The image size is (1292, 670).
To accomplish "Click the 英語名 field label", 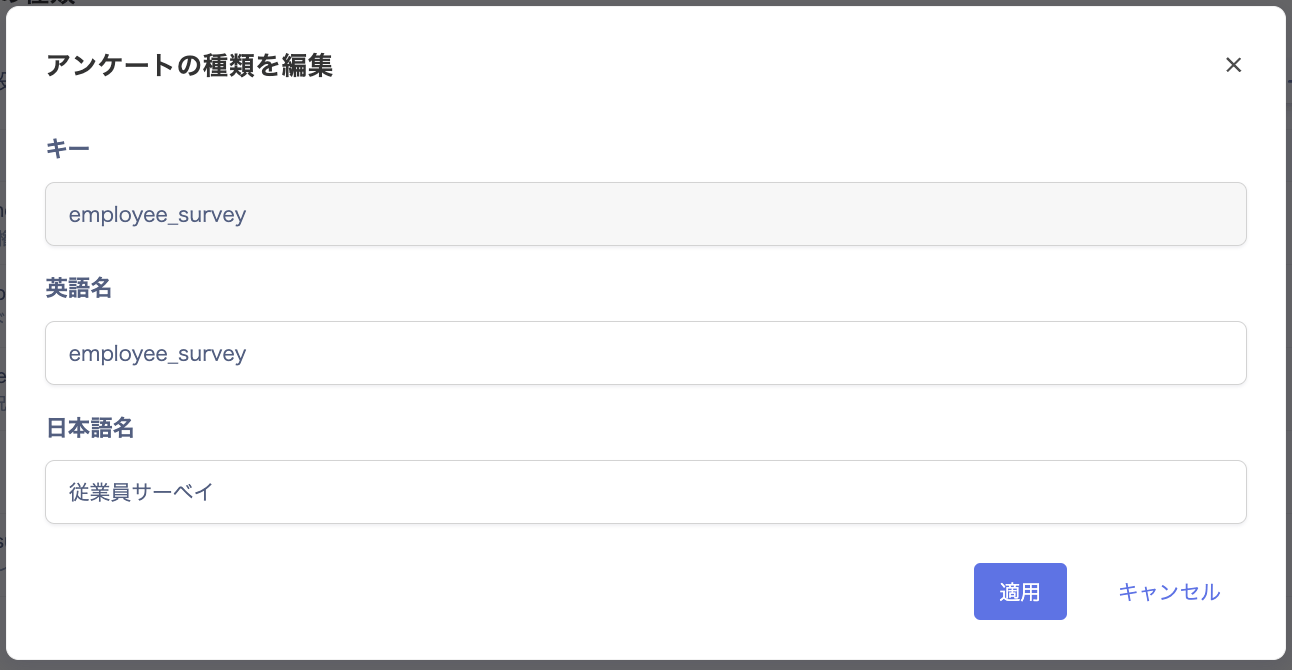I will [79, 288].
